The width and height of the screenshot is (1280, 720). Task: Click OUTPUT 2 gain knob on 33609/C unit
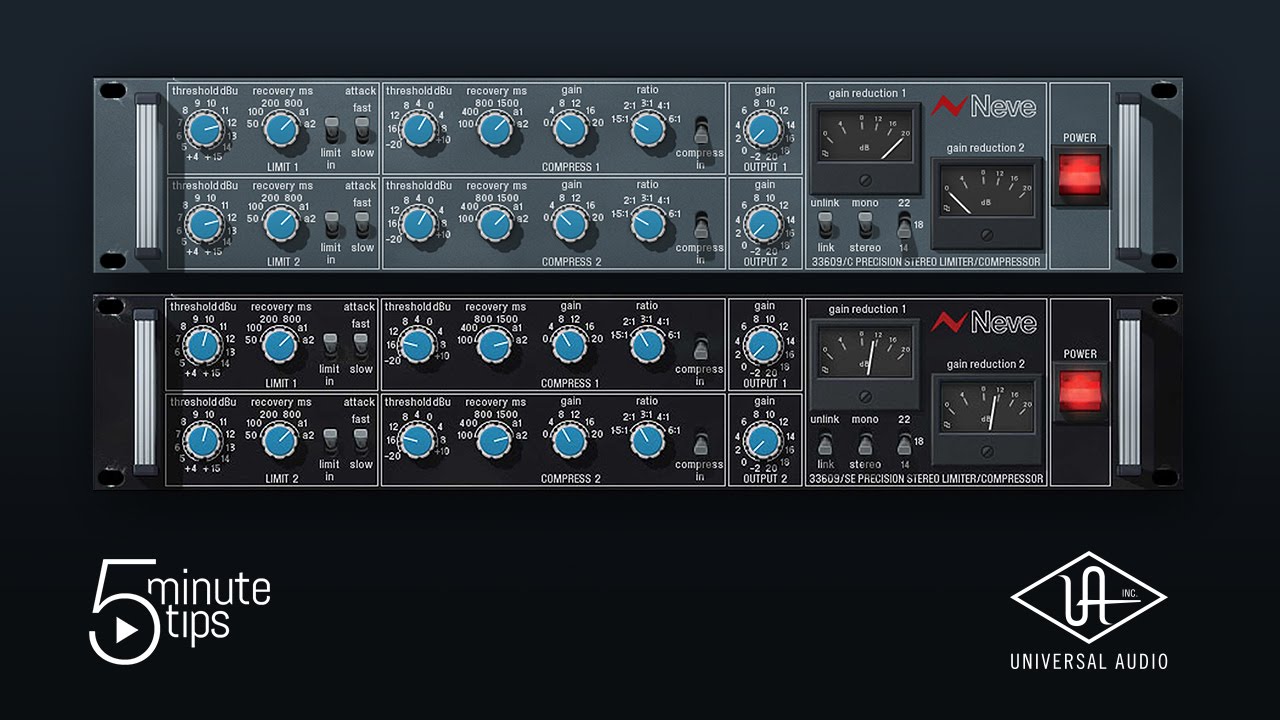[763, 224]
